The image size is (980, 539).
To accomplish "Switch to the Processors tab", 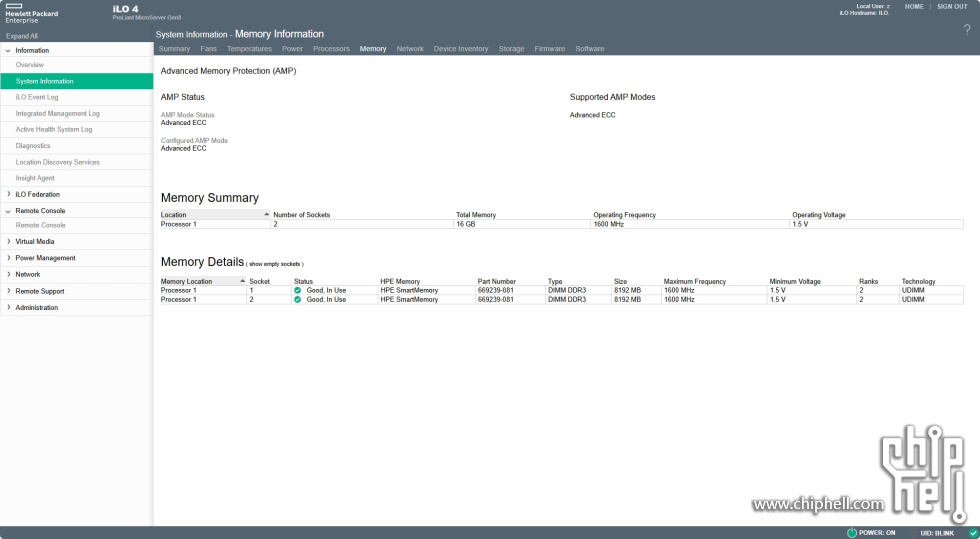I will pos(331,49).
